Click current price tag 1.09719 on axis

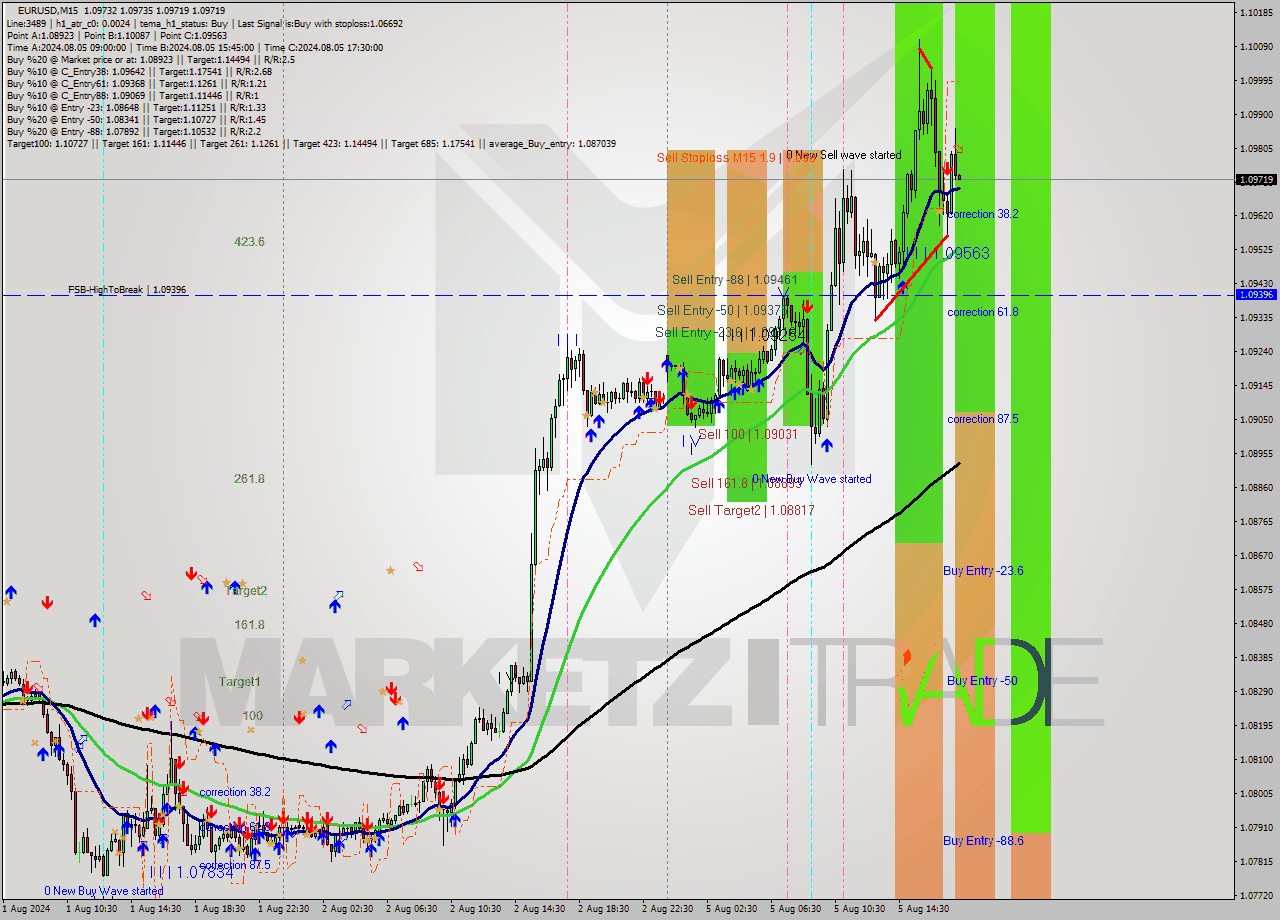[1256, 180]
